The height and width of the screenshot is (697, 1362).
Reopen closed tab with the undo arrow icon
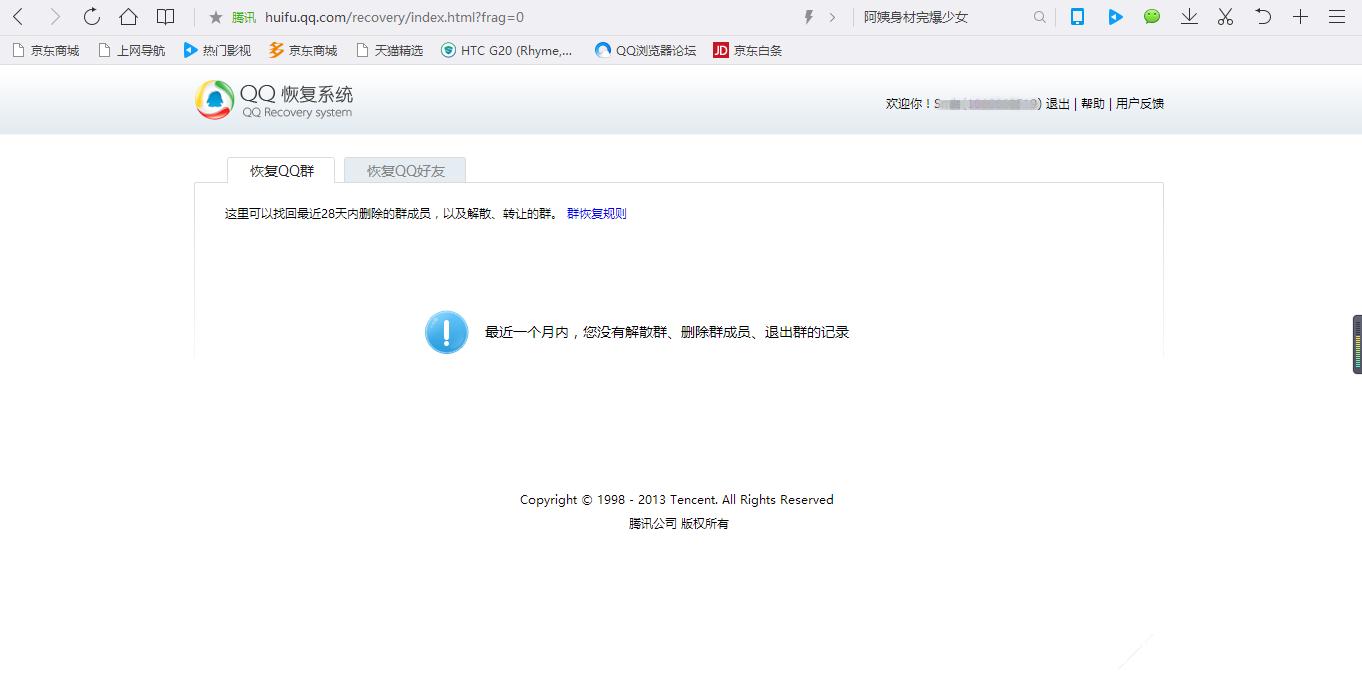tap(1262, 17)
